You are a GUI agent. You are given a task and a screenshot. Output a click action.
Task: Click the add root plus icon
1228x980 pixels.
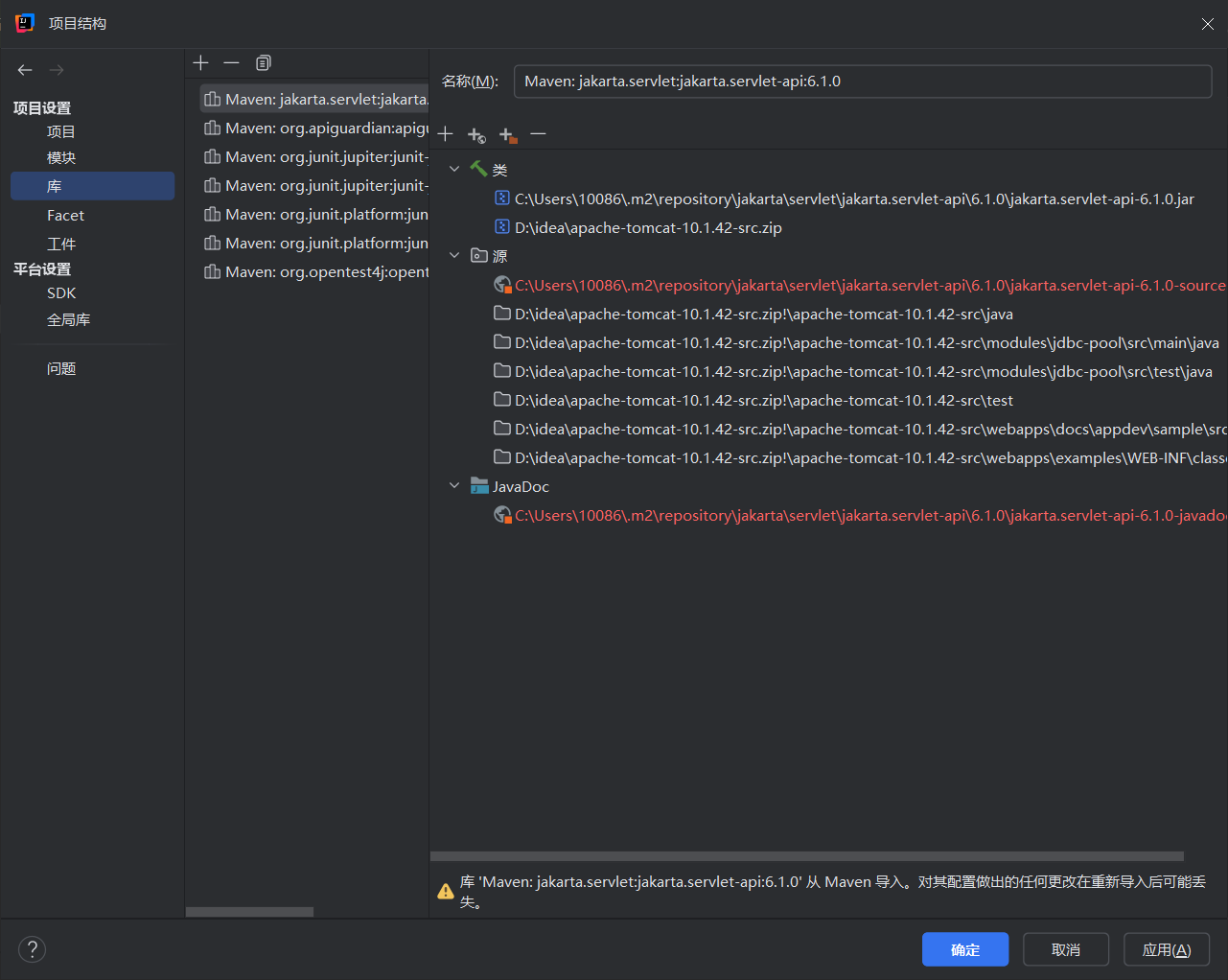click(445, 134)
